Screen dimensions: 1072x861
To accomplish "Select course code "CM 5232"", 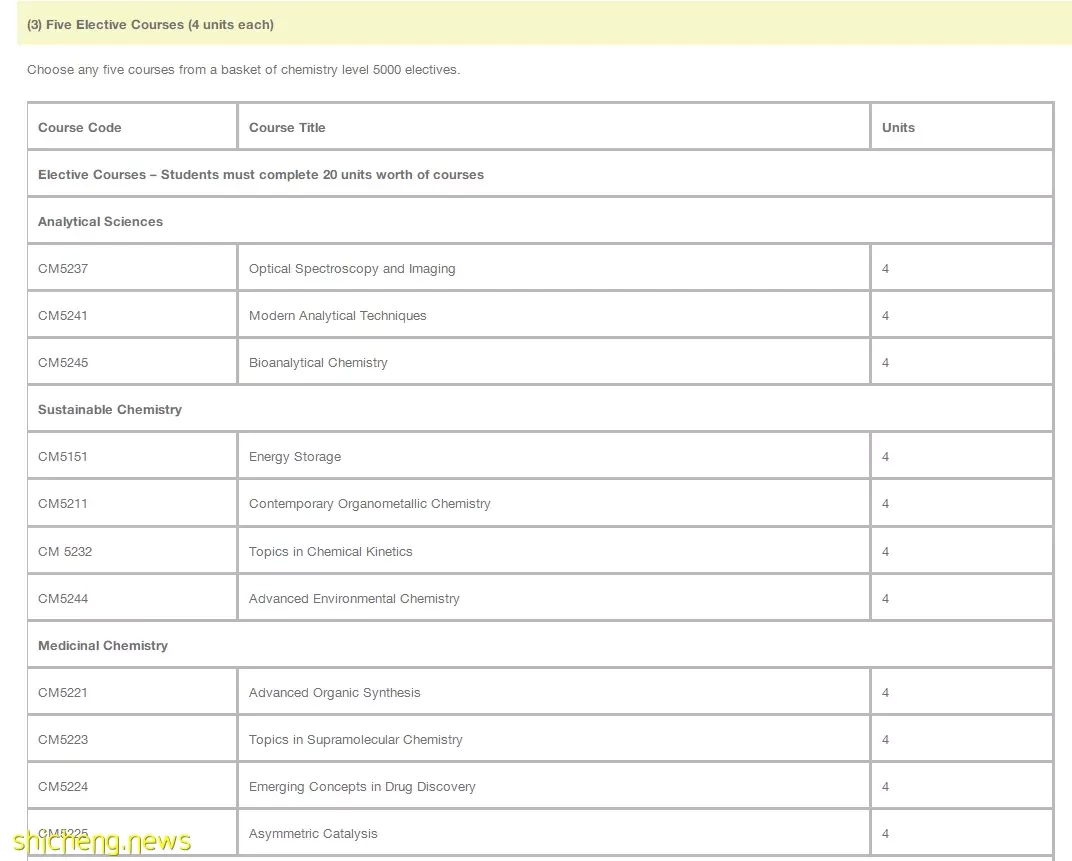I will 65,552.
